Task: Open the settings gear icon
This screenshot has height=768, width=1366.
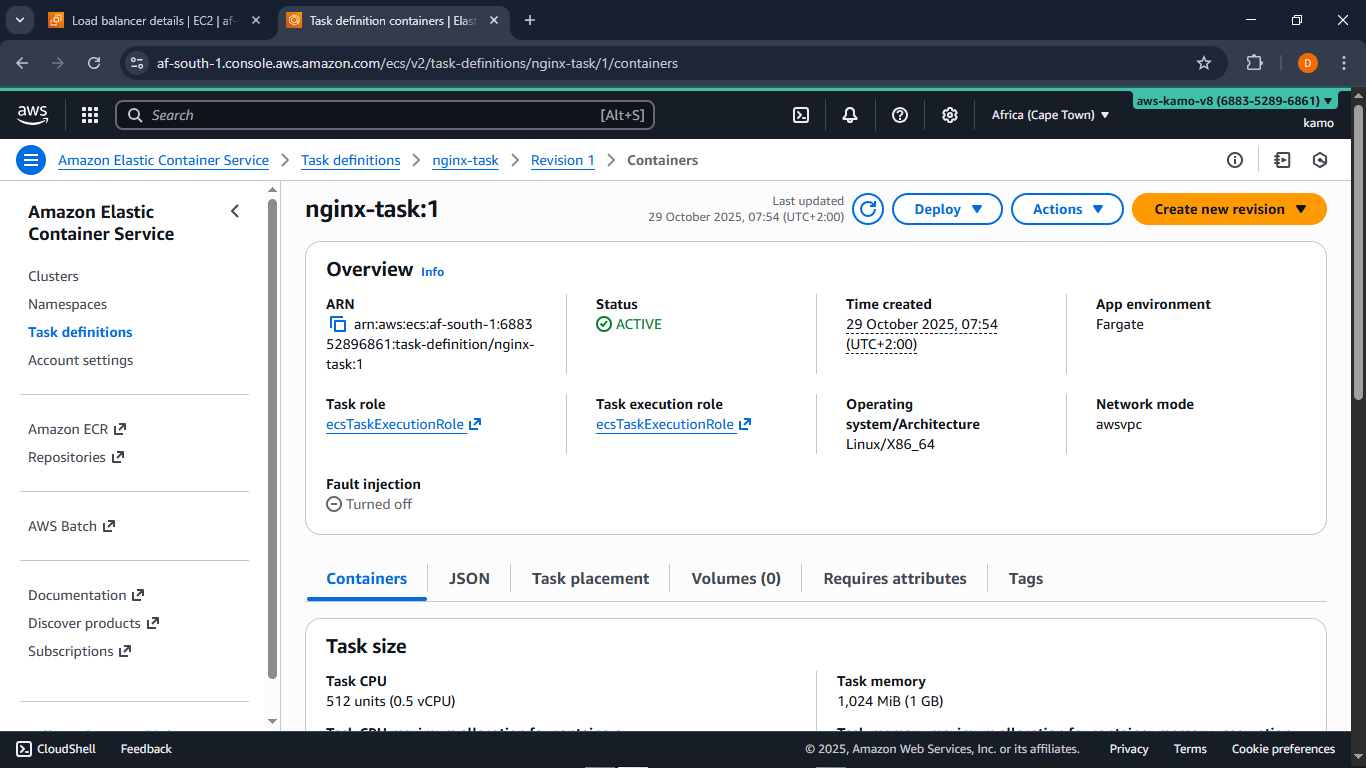Action: (949, 115)
